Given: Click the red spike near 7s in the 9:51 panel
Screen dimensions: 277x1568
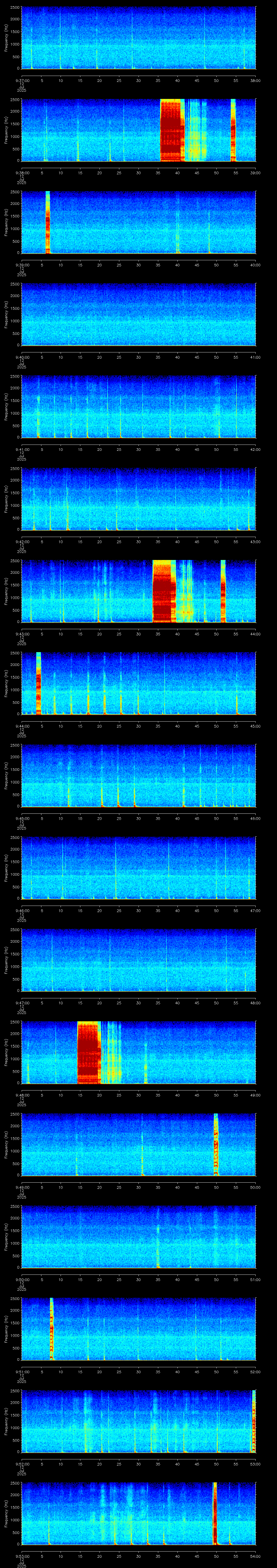Looking at the screenshot, I should (52, 1329).
